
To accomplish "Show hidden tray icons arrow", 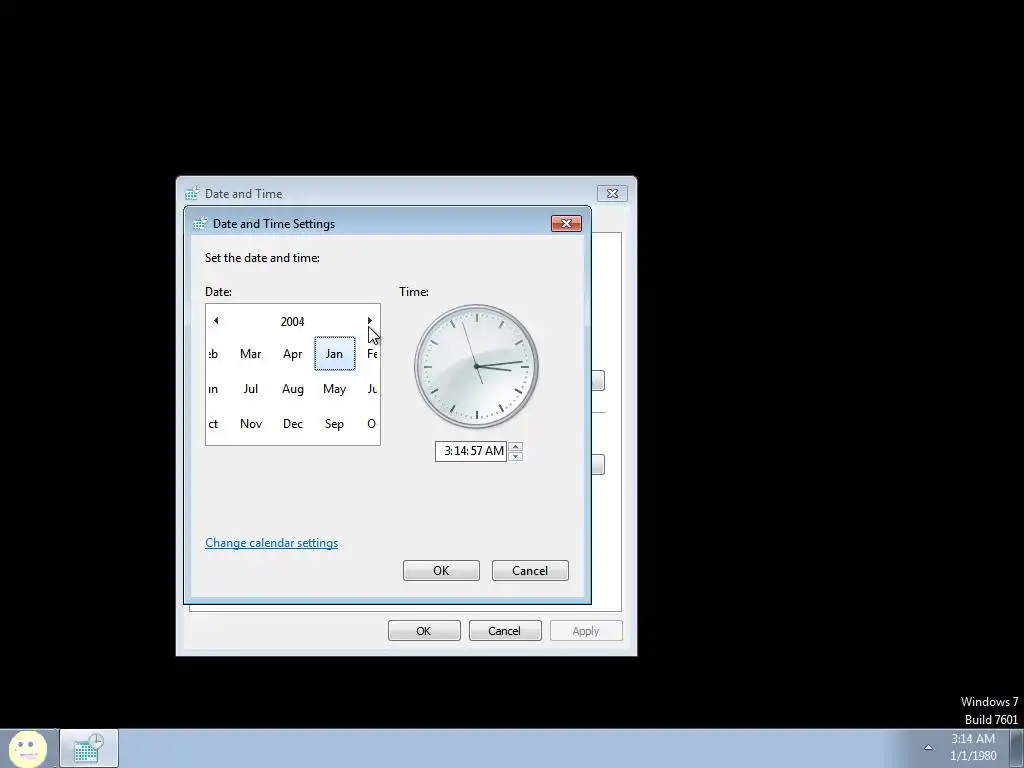I will pos(928,748).
